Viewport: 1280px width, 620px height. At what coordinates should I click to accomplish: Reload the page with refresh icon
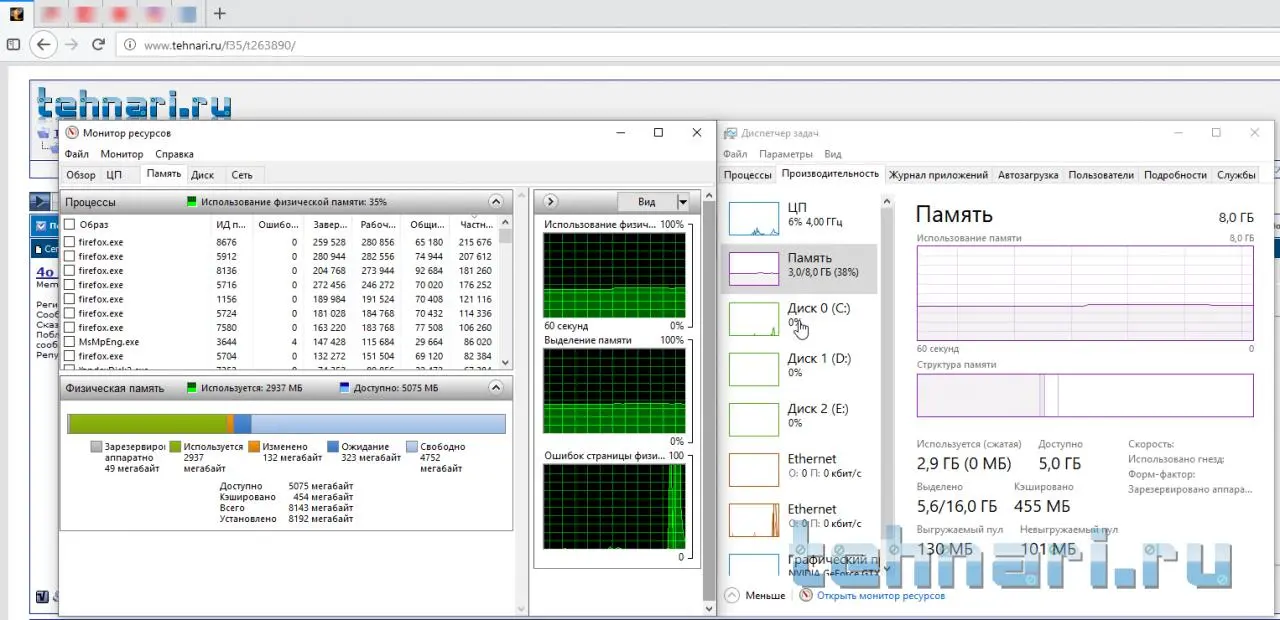(x=98, y=45)
